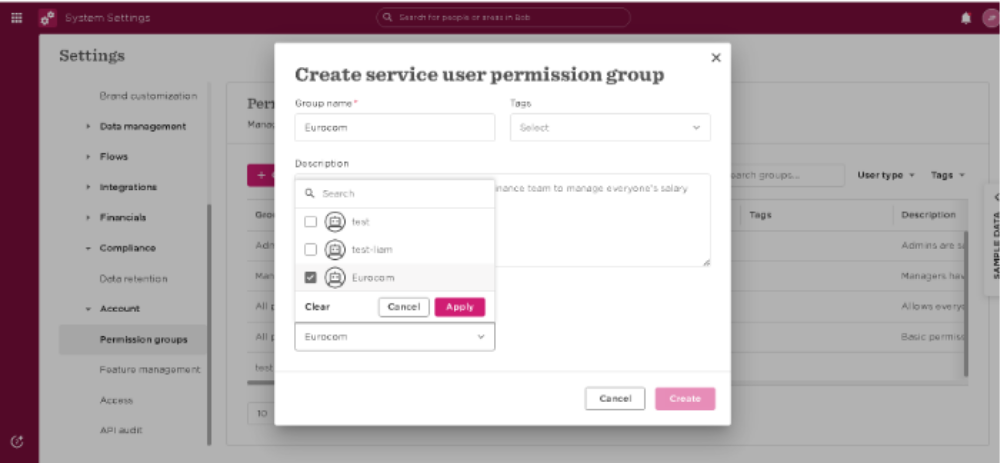Clear the service user selection
The height and width of the screenshot is (463, 1000).
(317, 307)
